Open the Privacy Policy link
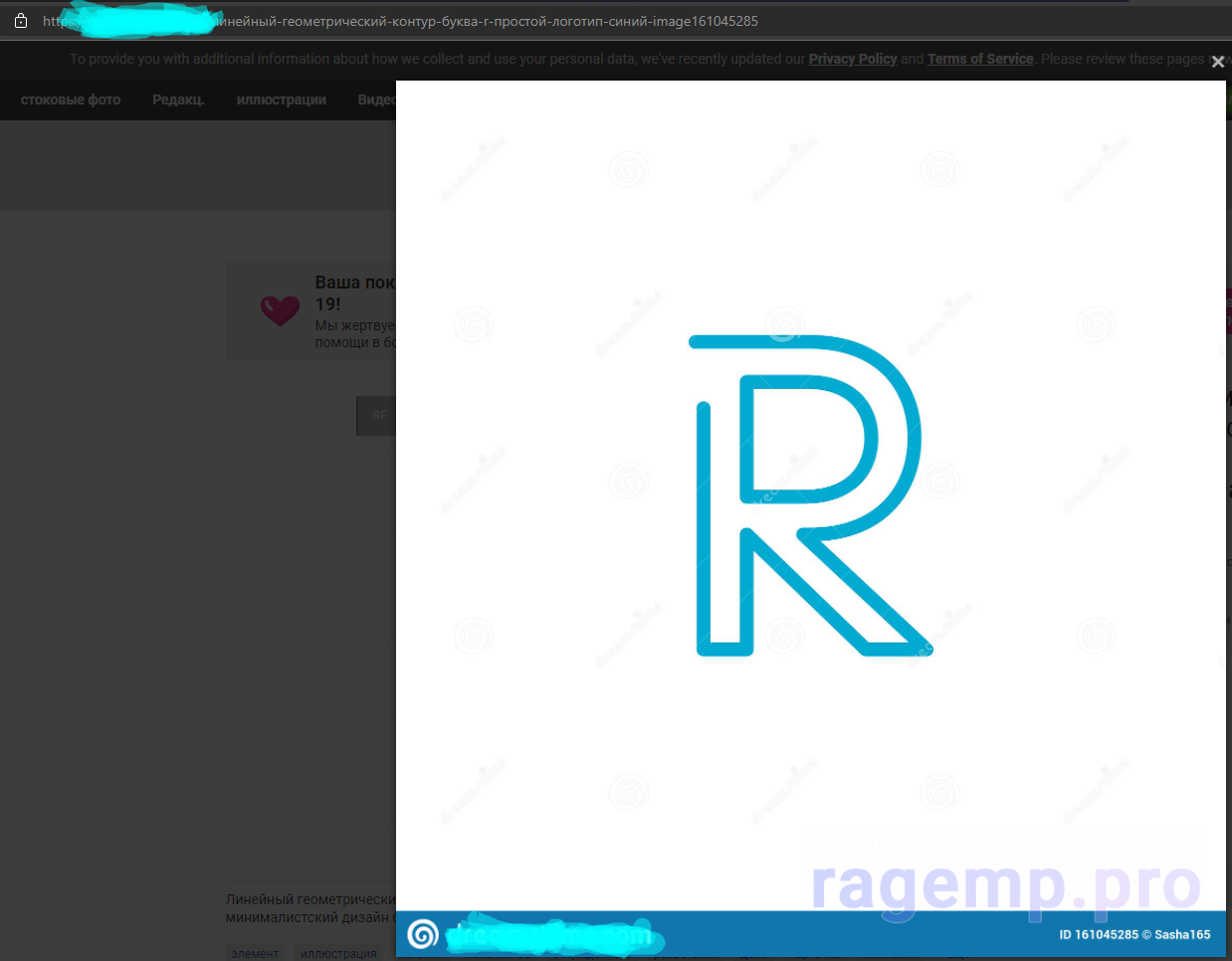 pos(852,59)
